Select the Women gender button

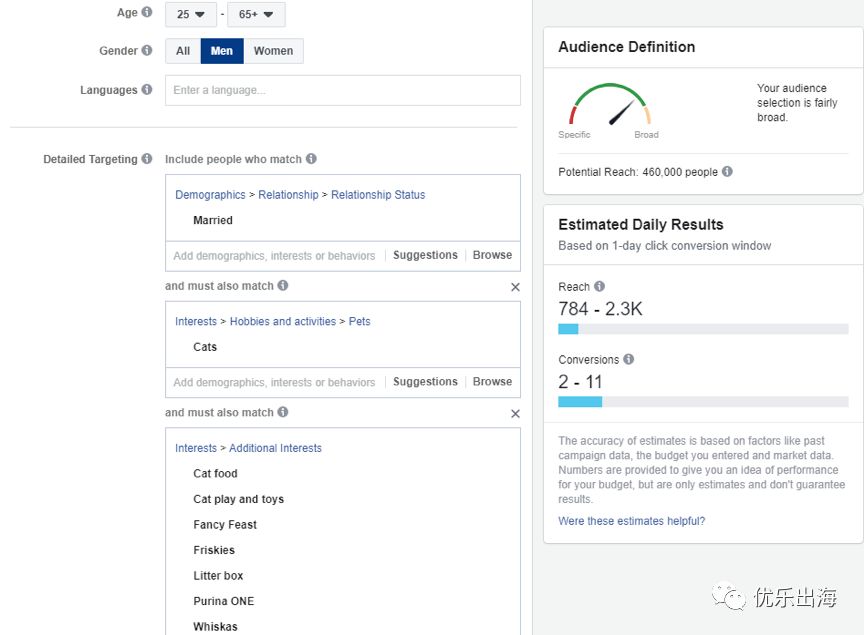click(x=273, y=51)
